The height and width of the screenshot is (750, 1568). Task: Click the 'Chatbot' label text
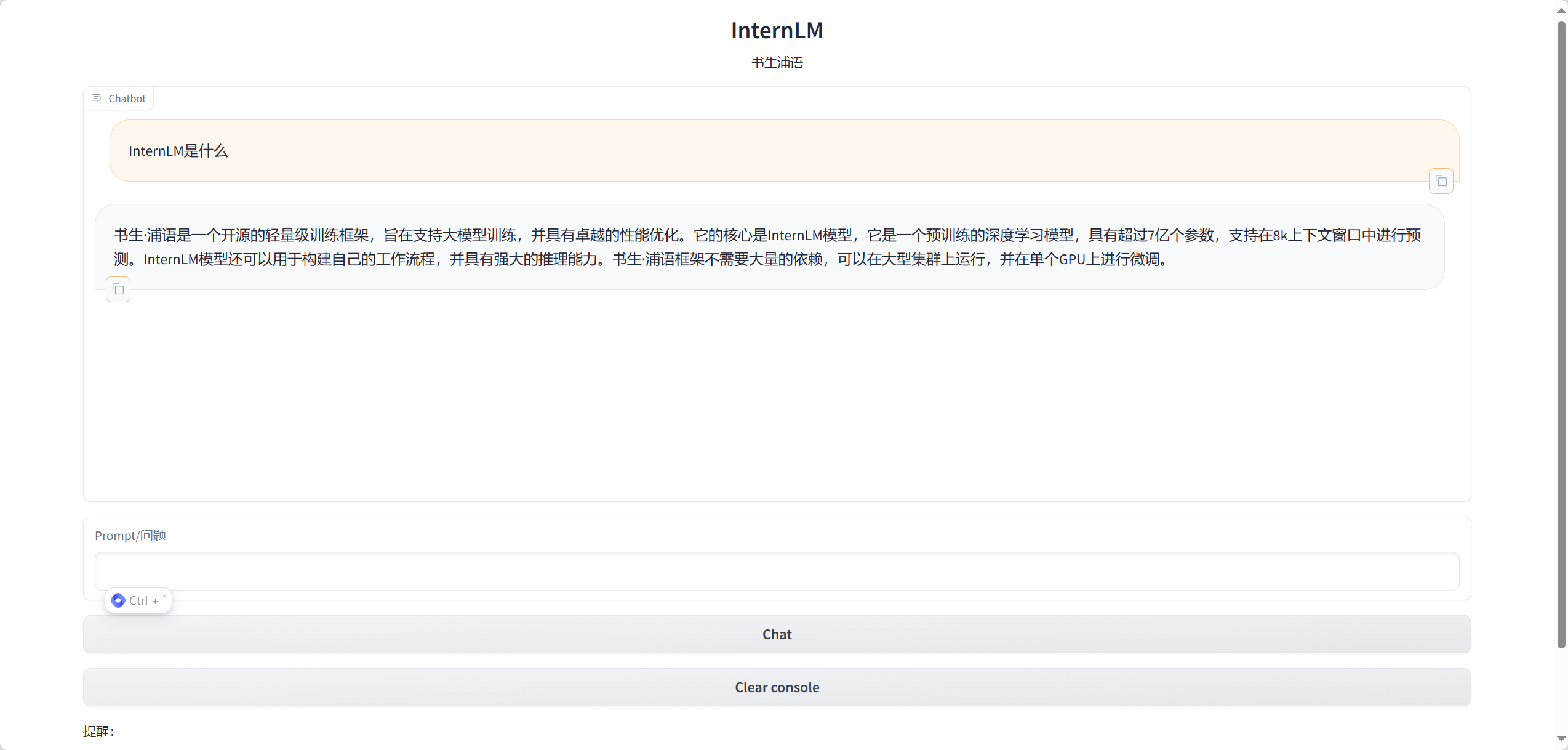(x=127, y=99)
